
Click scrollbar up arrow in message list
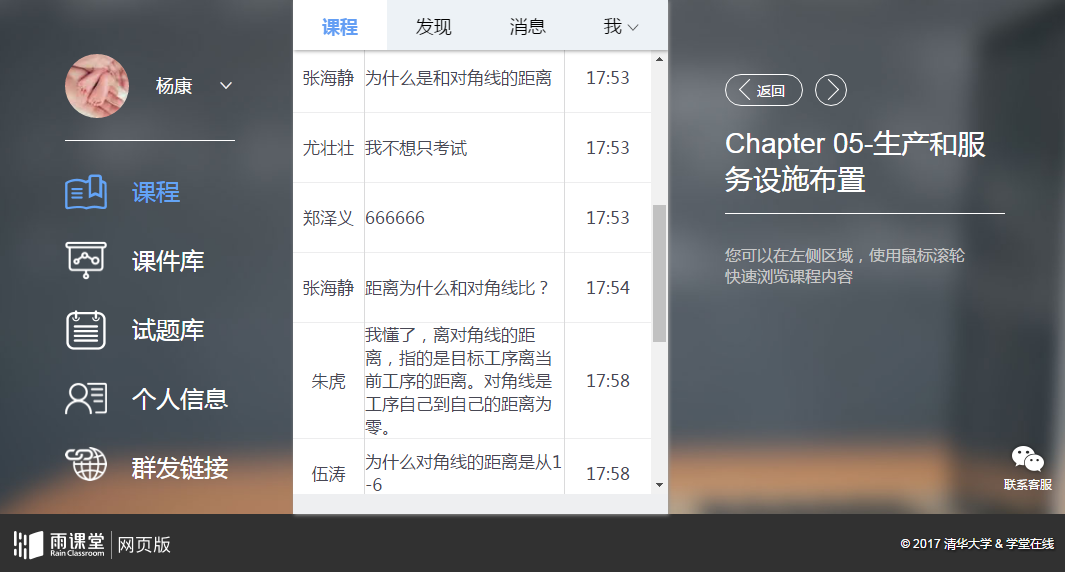659,60
